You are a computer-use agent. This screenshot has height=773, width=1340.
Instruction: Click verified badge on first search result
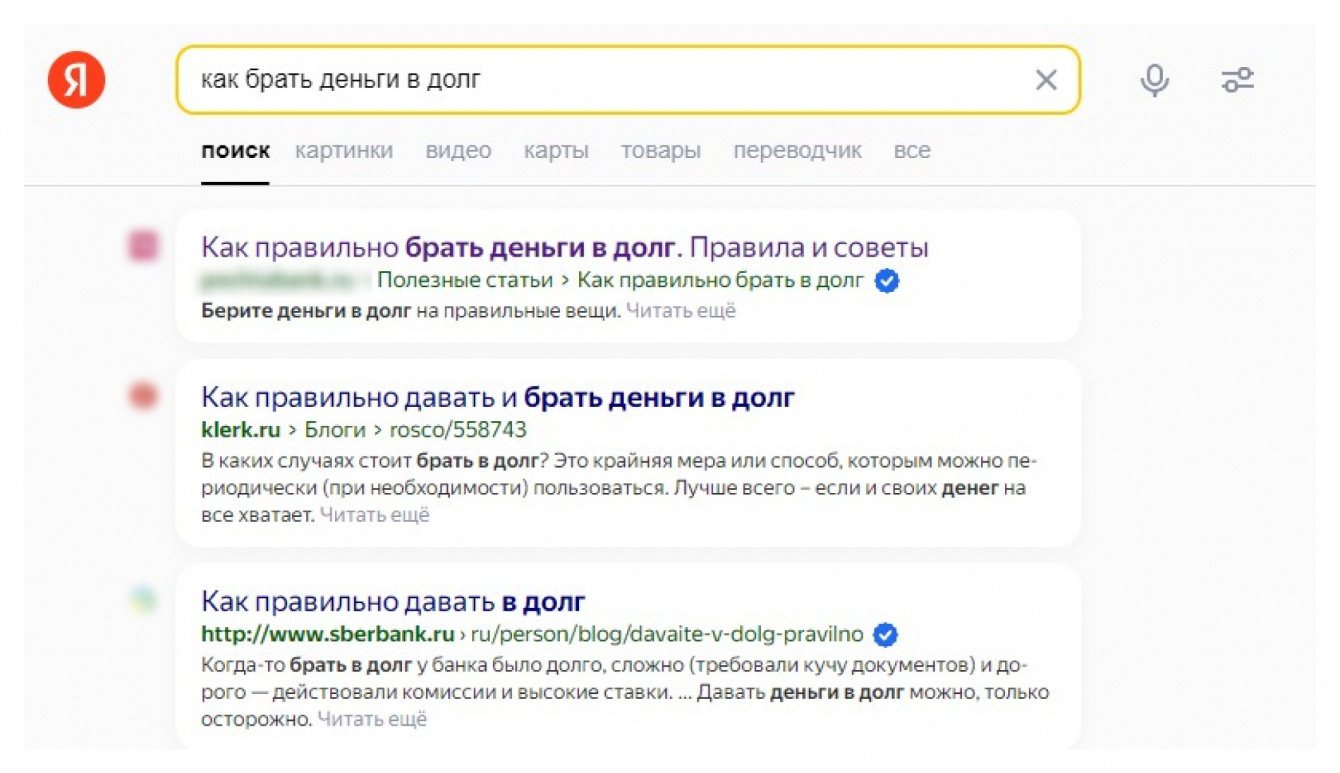pyautogui.click(x=887, y=281)
